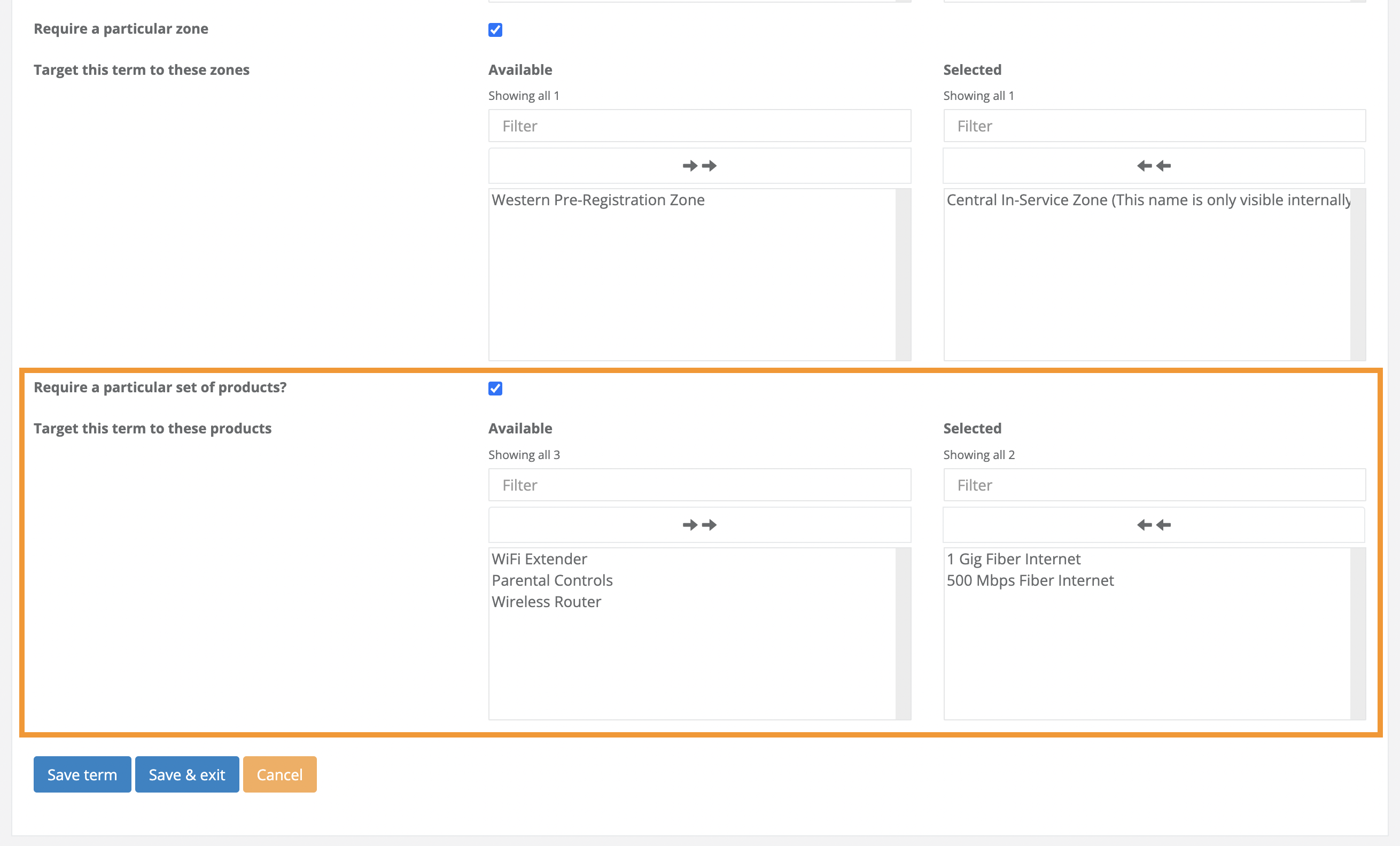This screenshot has height=846, width=1400.
Task: Click the Save & exit button
Action: click(187, 774)
